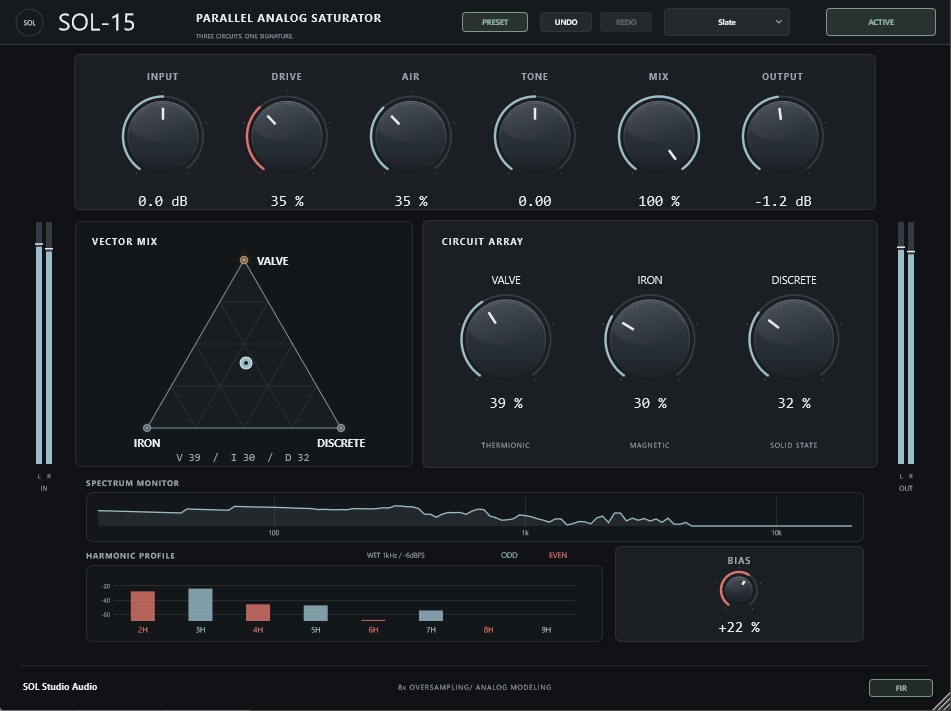This screenshot has width=951, height=711.
Task: Click the dropdown chevron next to Slate
Action: click(779, 22)
